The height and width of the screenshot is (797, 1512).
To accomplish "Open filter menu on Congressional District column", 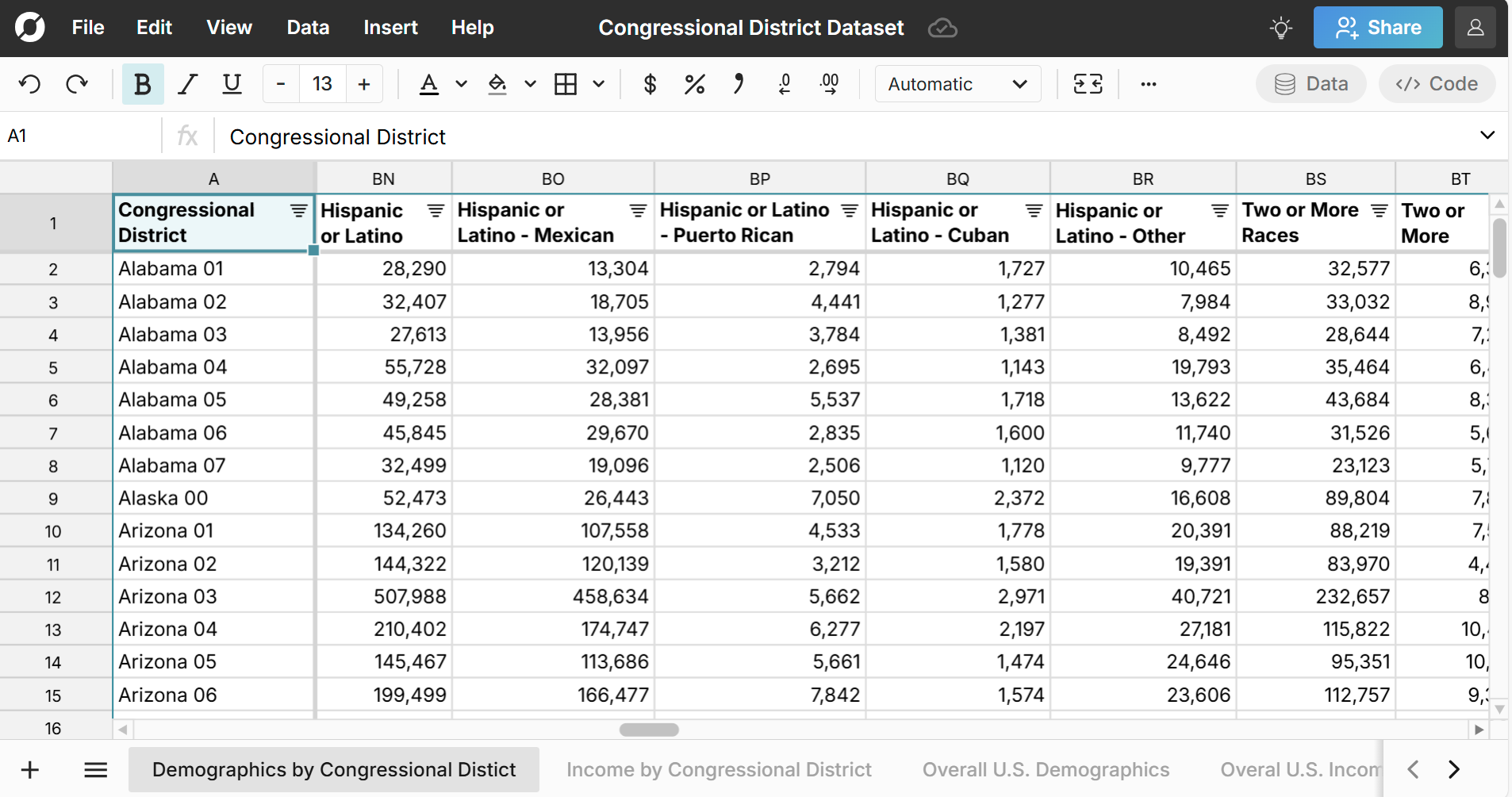I will pos(298,211).
